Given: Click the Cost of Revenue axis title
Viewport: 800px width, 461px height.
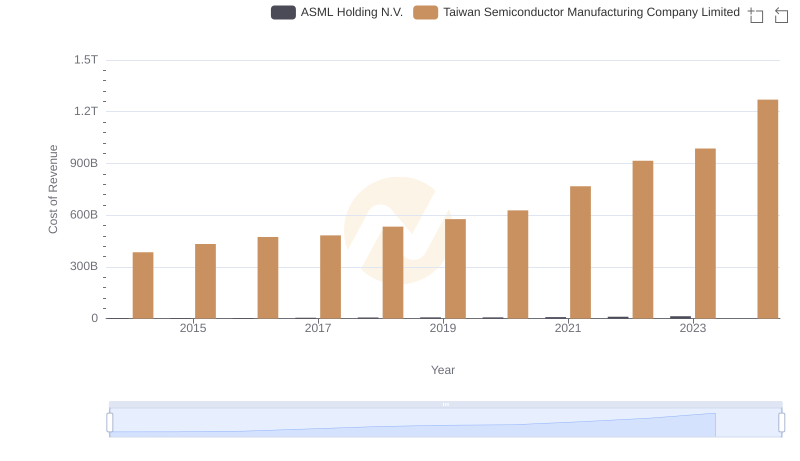Looking at the screenshot, I should coord(53,189).
